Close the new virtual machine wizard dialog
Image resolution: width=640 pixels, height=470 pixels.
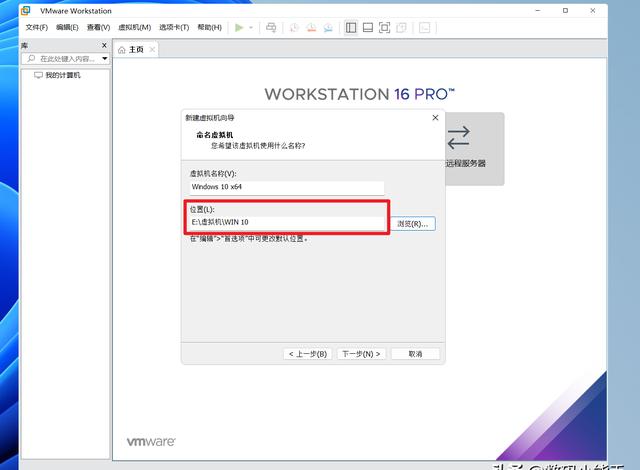[x=436, y=118]
